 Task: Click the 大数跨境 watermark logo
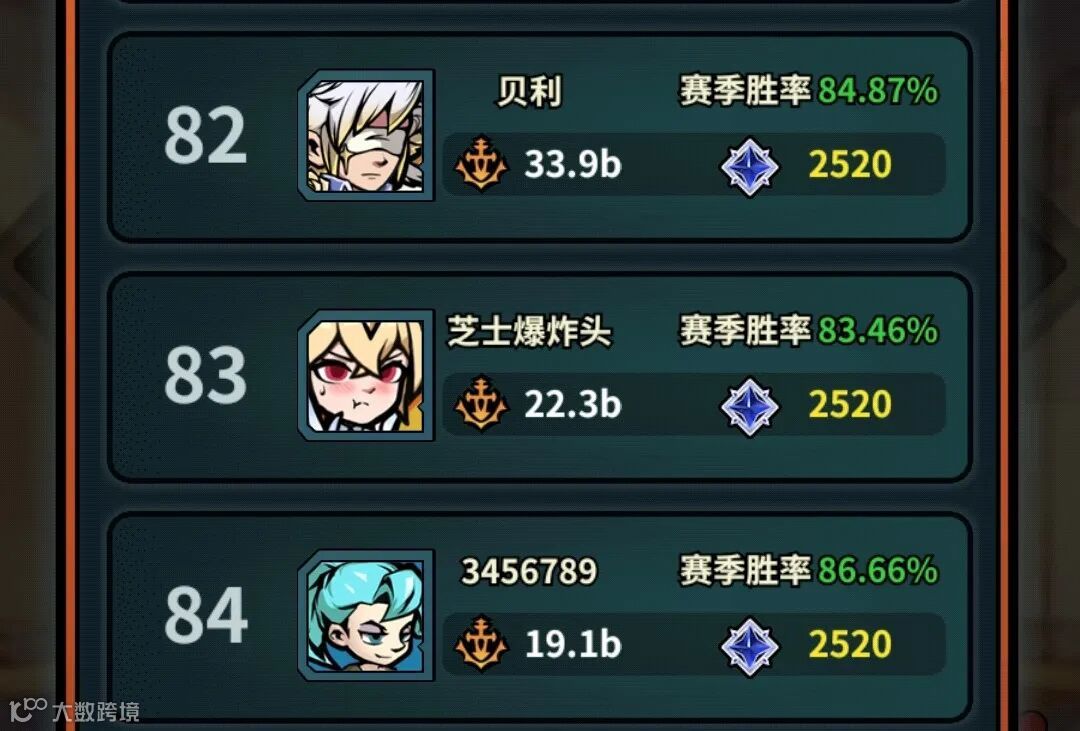[74, 710]
